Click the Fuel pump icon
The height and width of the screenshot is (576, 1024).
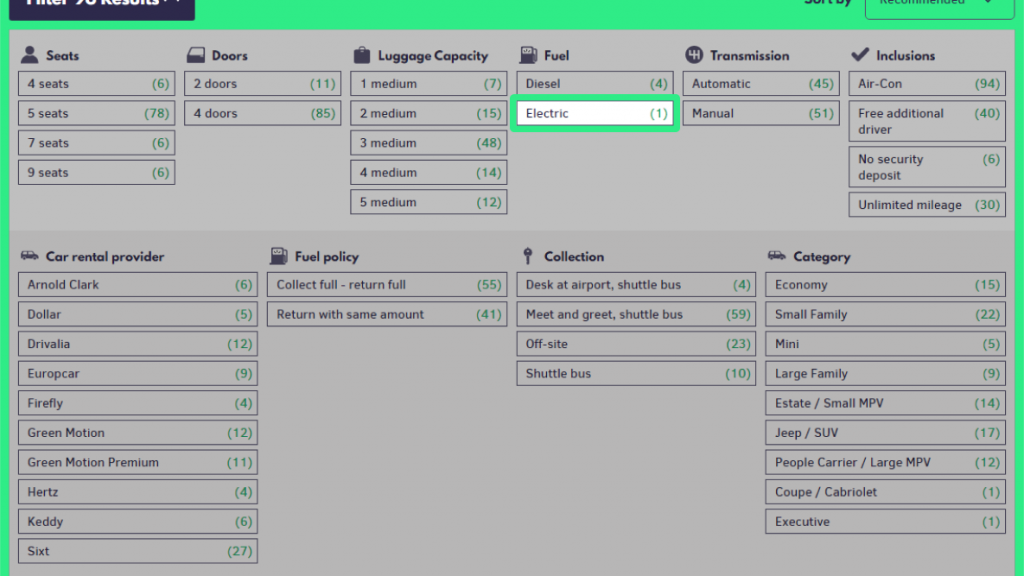coord(527,55)
